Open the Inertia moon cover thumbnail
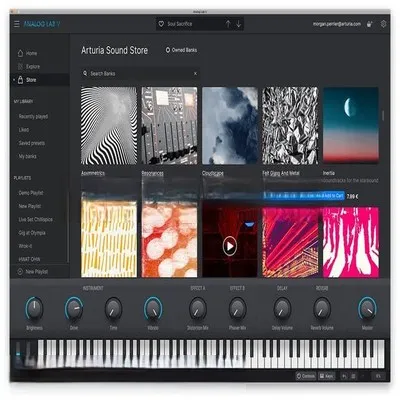This screenshot has height=400, width=400. tap(351, 126)
